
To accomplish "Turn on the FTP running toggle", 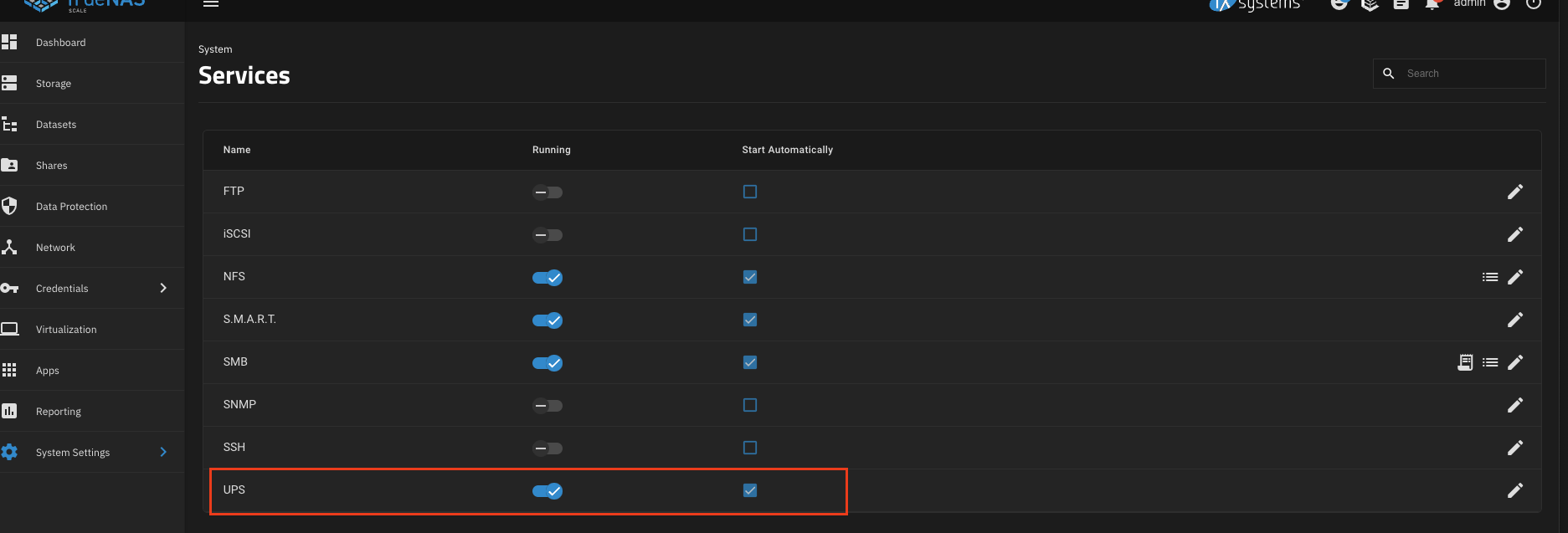I will 548,192.
